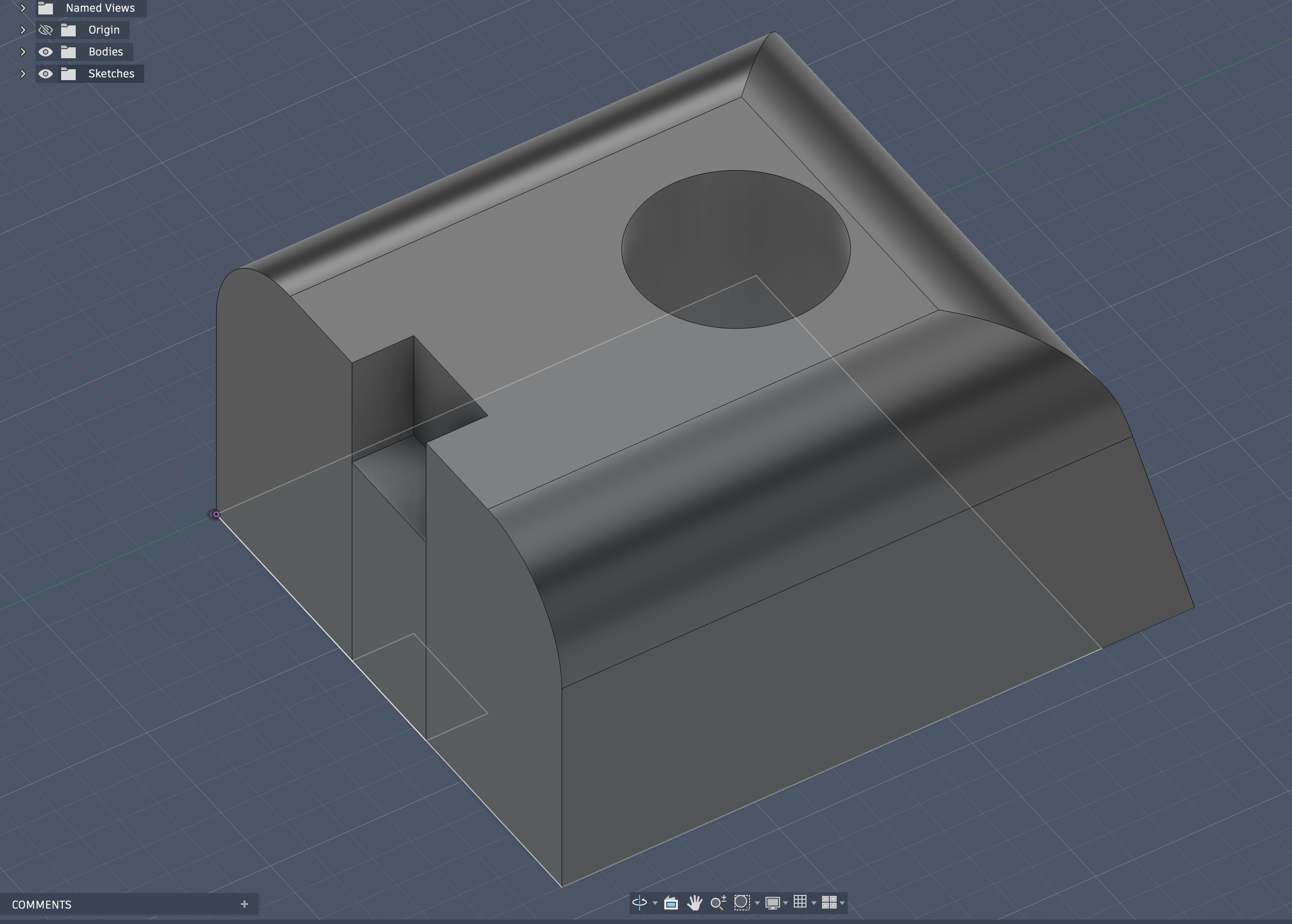Select the Orbit tool
The height and width of the screenshot is (924, 1292).
coord(639,902)
